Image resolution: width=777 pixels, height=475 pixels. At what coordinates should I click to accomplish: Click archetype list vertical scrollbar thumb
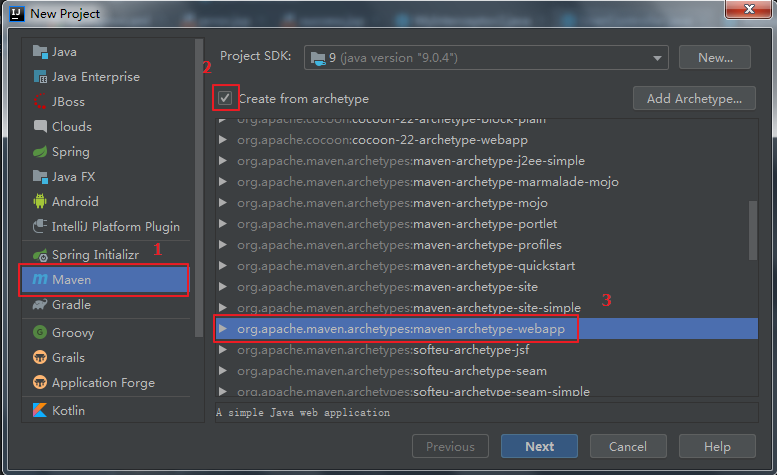753,230
